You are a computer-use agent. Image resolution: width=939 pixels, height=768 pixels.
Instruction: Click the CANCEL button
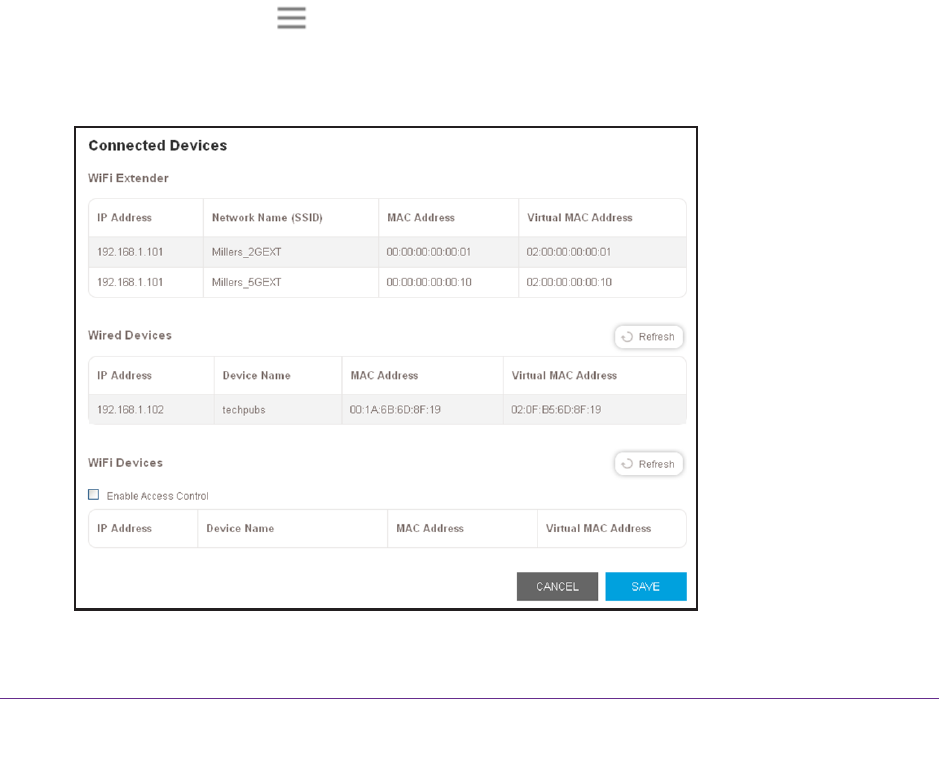coord(557,586)
